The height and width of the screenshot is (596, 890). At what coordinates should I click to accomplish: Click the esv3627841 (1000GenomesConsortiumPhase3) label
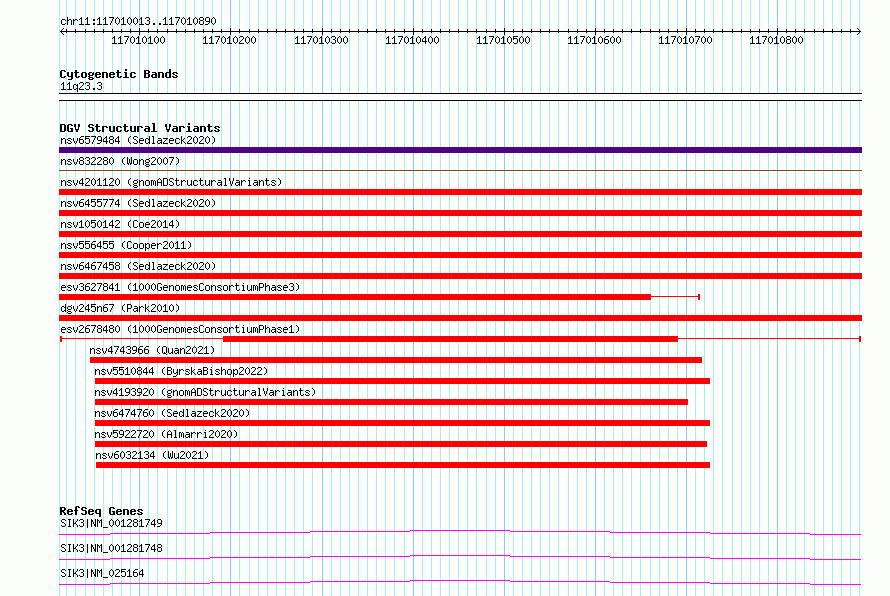(x=180, y=287)
